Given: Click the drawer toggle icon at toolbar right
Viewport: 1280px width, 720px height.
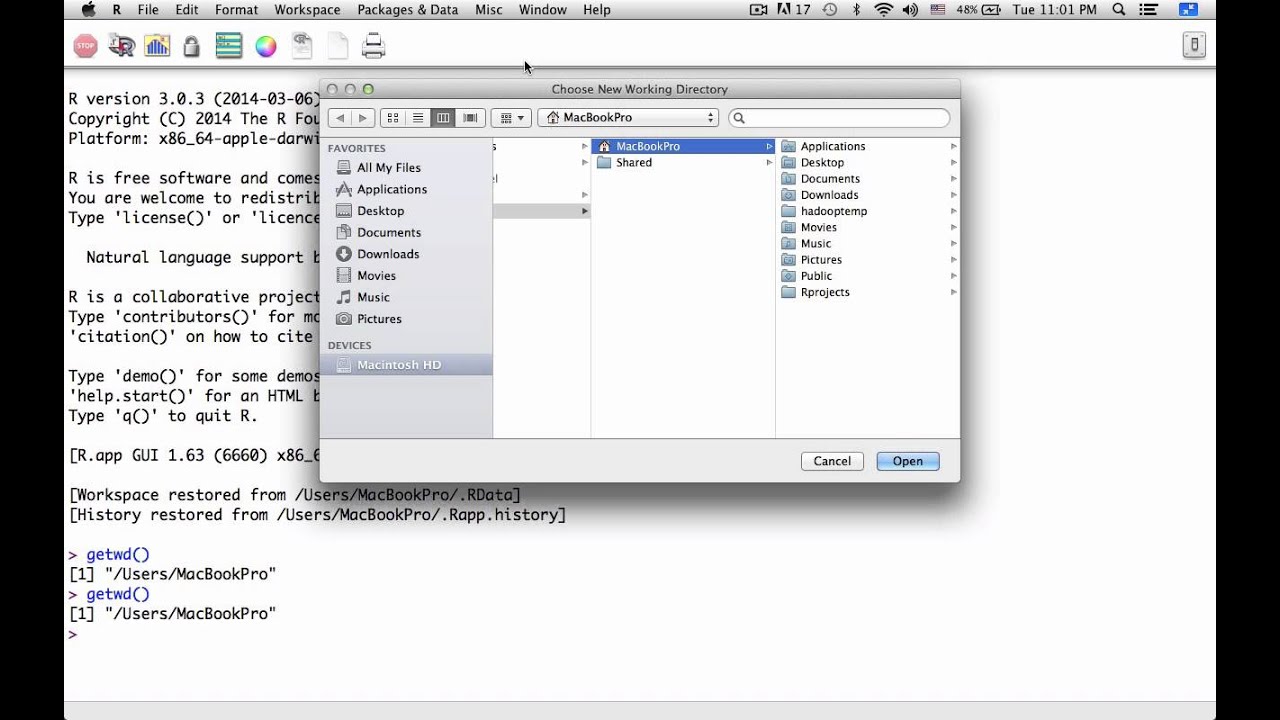Looking at the screenshot, I should click(x=1194, y=46).
